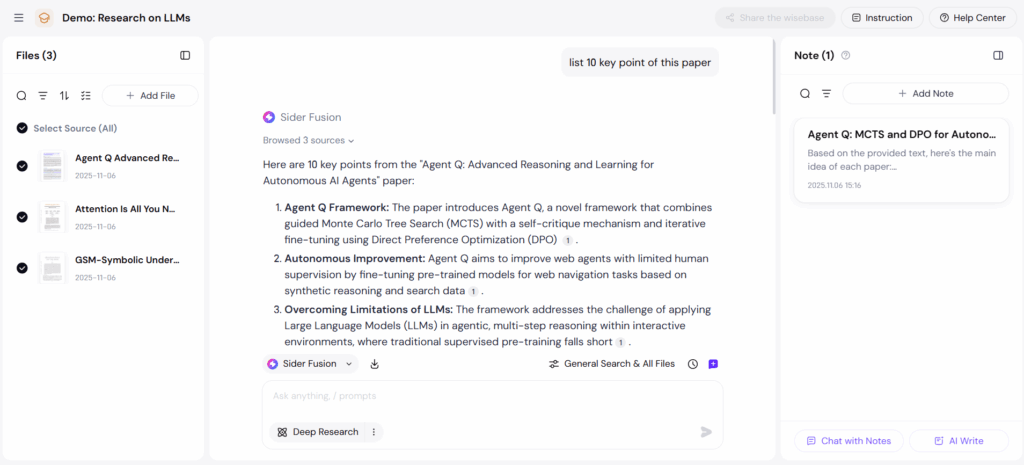Uncheck the Attention Is All You file
Screen dimensions: 1024x465
(22, 217)
